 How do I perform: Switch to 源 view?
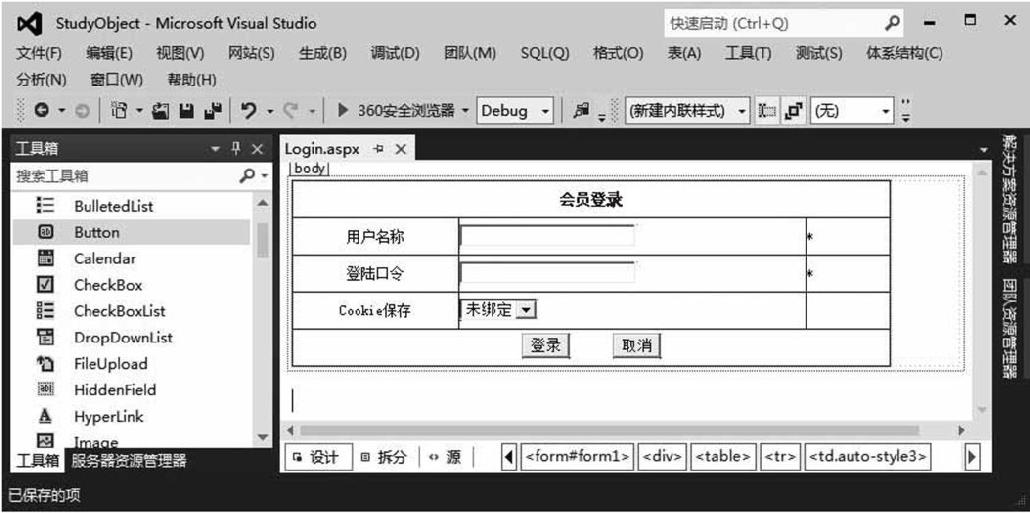[x=445, y=457]
